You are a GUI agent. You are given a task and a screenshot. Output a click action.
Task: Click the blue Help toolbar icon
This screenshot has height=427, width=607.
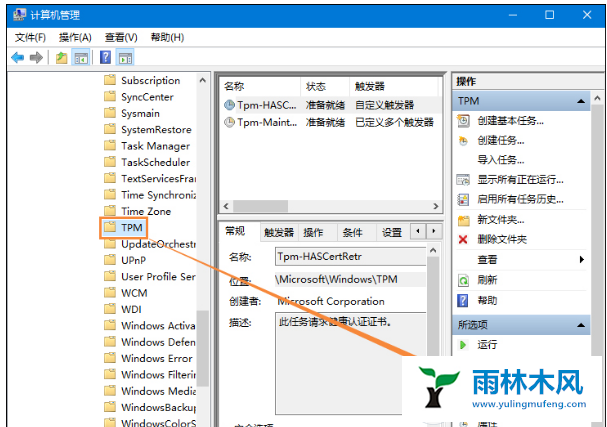click(x=107, y=57)
